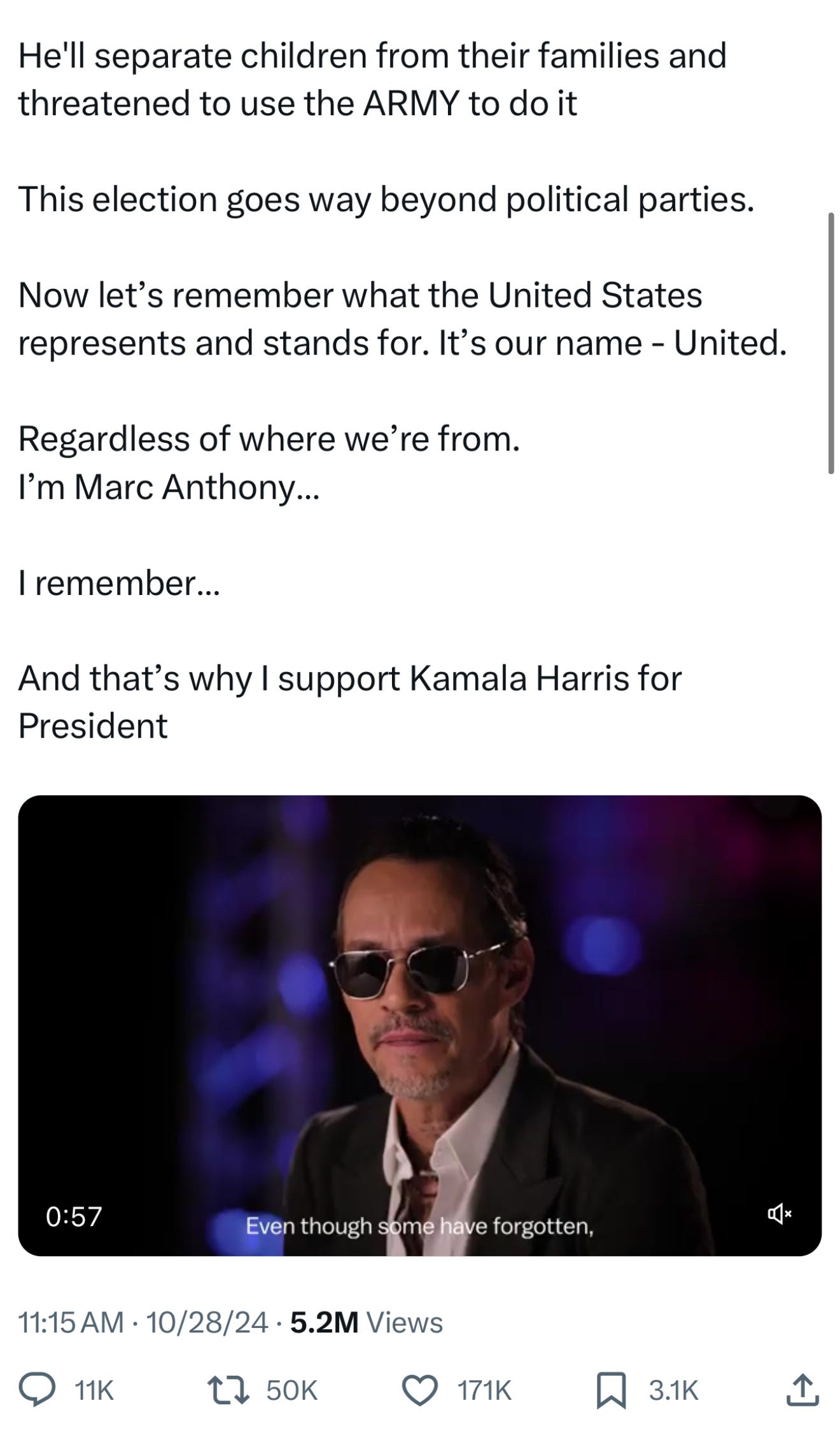Click the 3.1K bookmarks count
This screenshot has width=840, height=1433.
pos(674,1390)
